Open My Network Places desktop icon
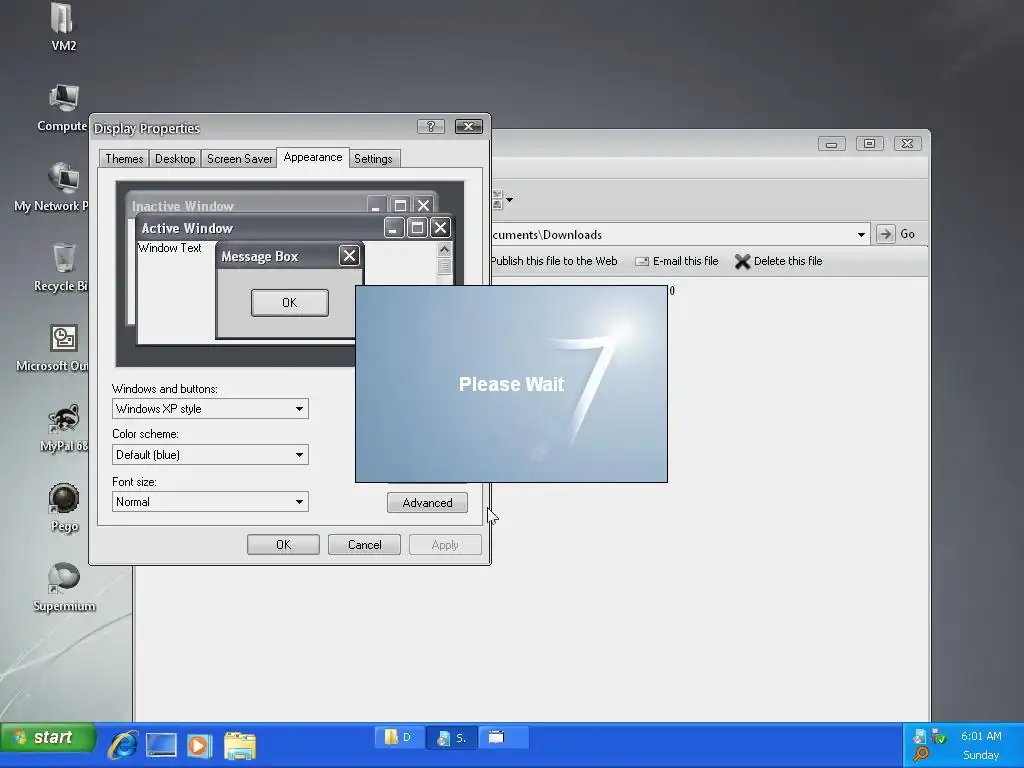This screenshot has height=768, width=1024. tap(63, 178)
